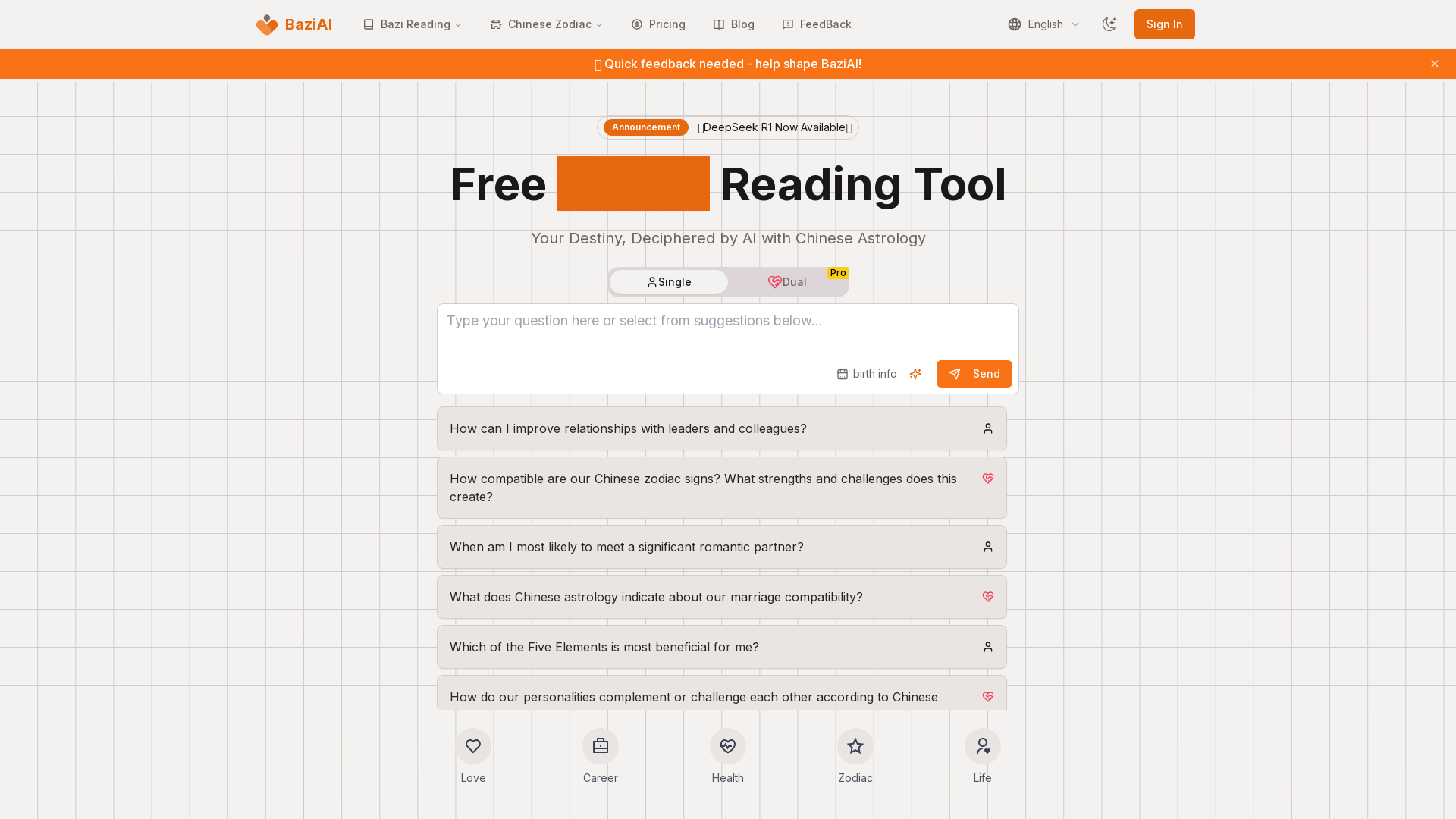Click heart icon on personalities question
Image resolution: width=1456 pixels, height=819 pixels.
(x=988, y=697)
